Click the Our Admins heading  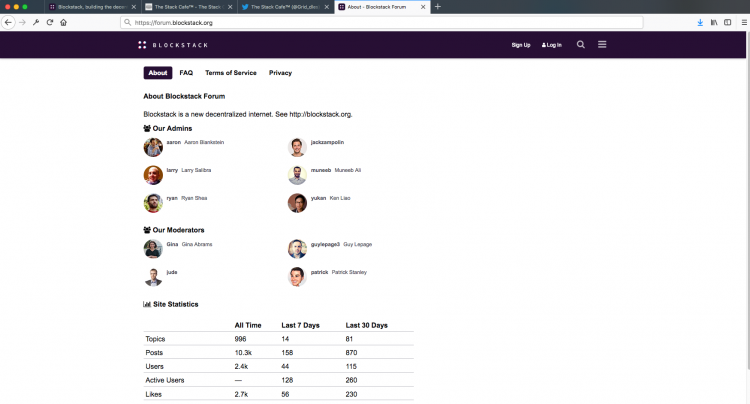[168, 129]
